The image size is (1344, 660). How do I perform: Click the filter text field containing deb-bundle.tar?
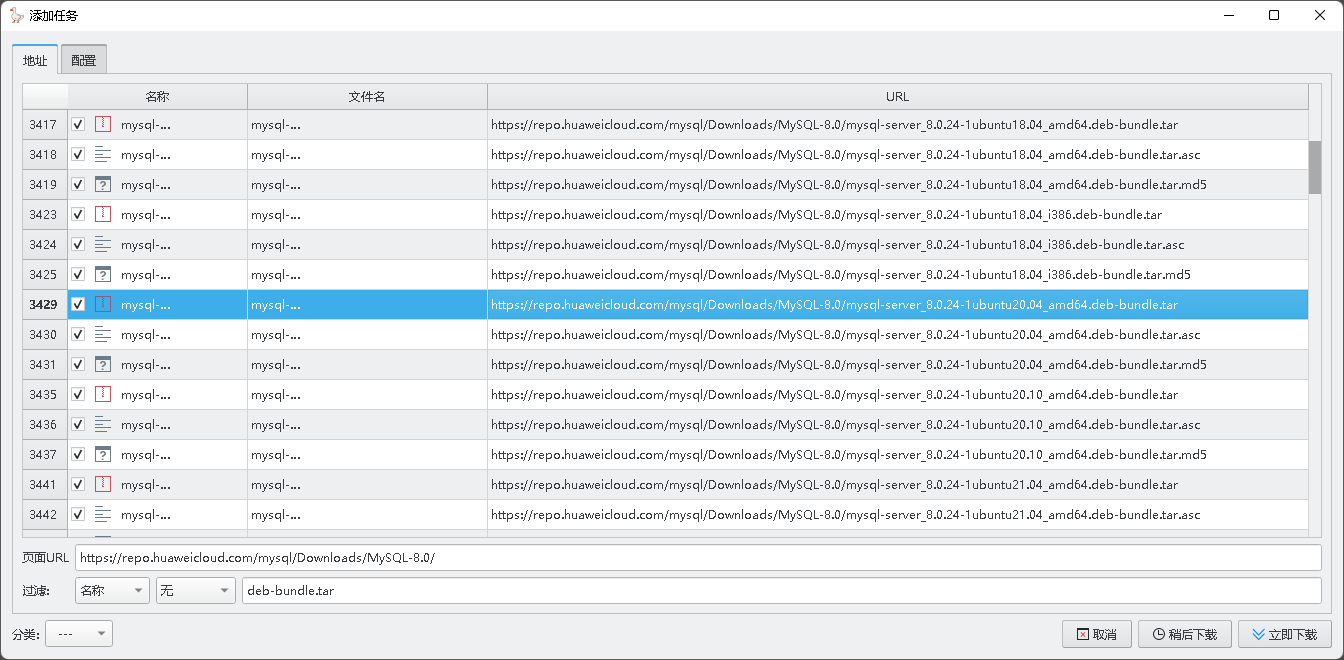point(781,591)
